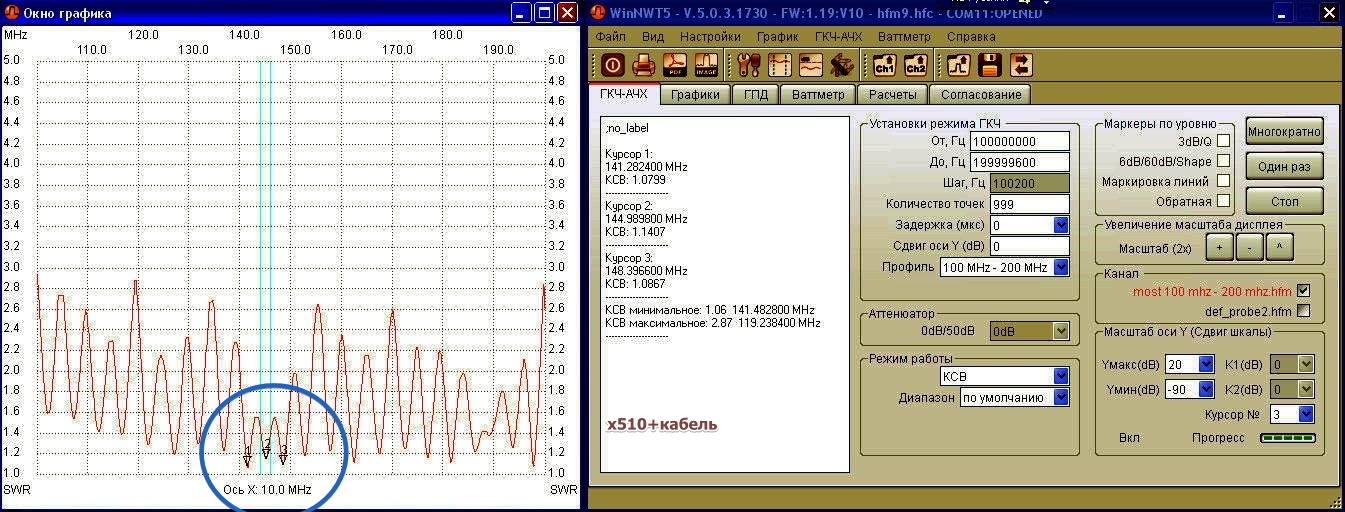Open the График menu
The height and width of the screenshot is (512, 1345).
[x=777, y=37]
